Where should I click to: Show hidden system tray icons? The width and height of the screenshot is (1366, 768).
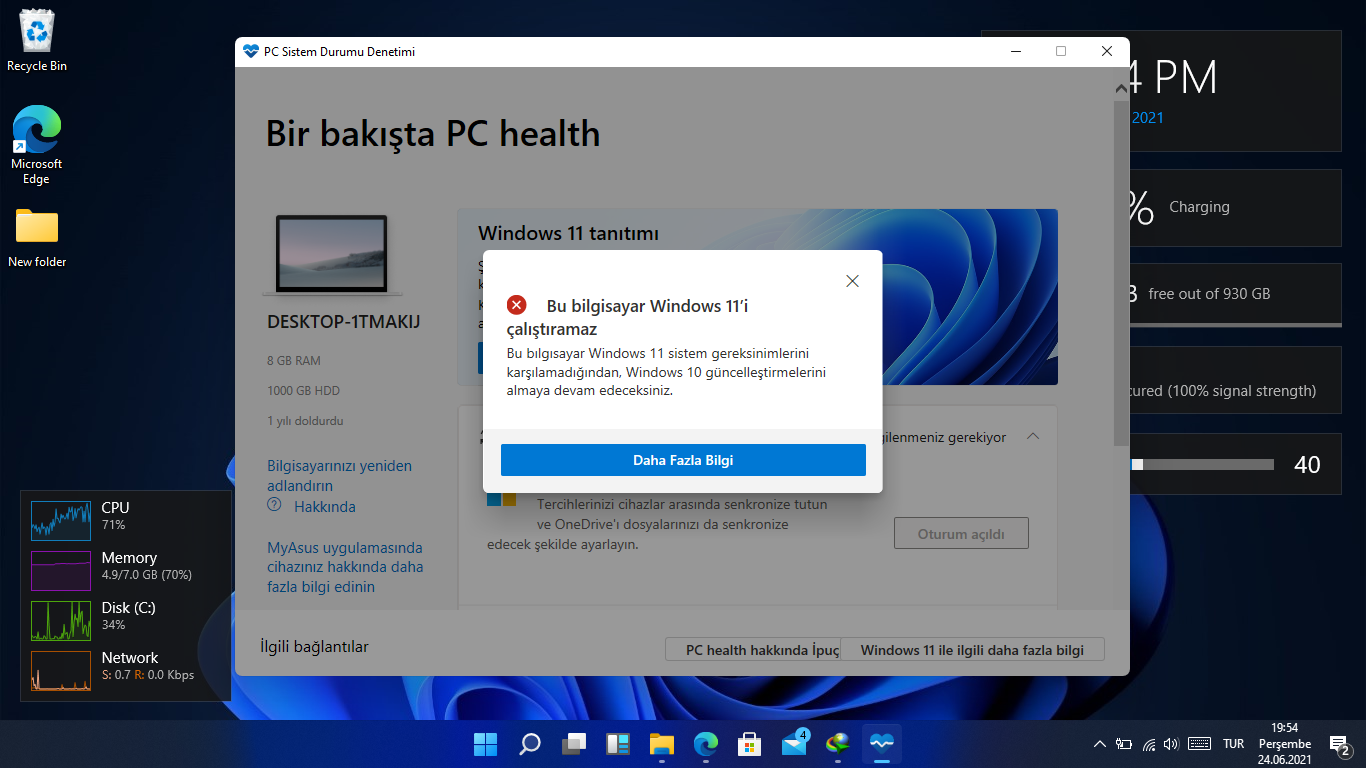pyautogui.click(x=1100, y=744)
